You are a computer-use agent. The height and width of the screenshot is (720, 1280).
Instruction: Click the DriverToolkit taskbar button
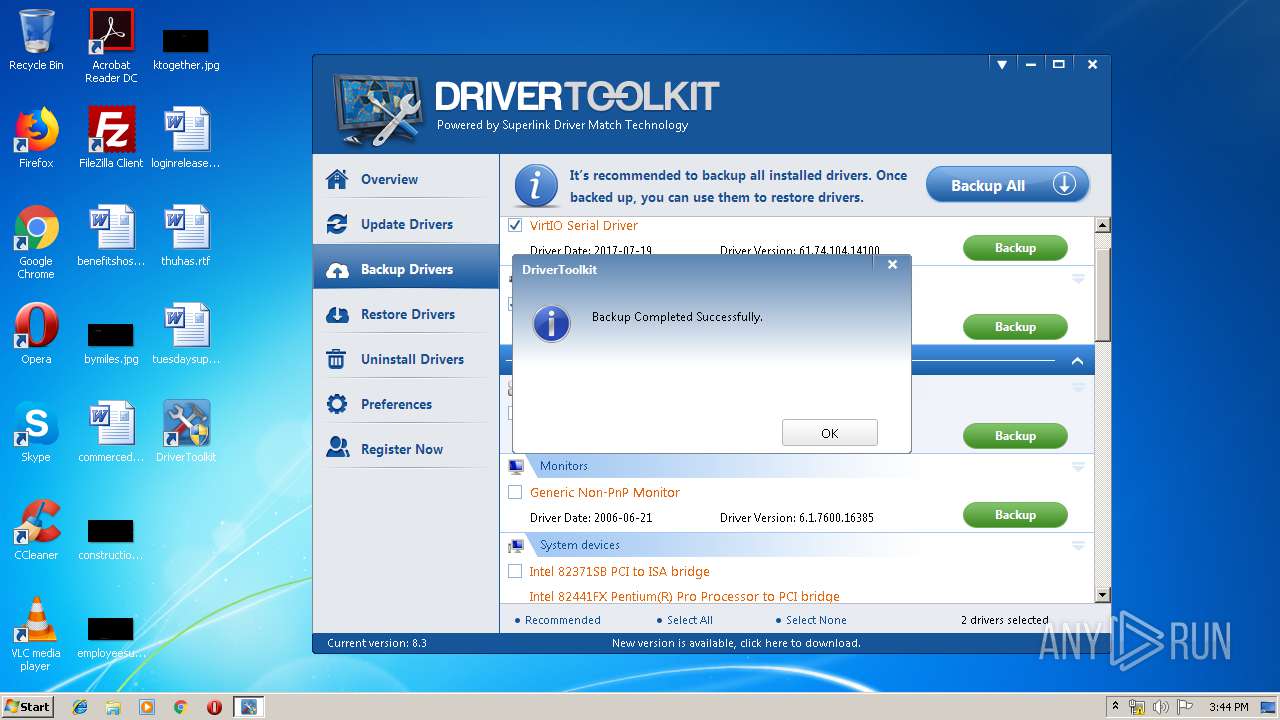[x=248, y=707]
